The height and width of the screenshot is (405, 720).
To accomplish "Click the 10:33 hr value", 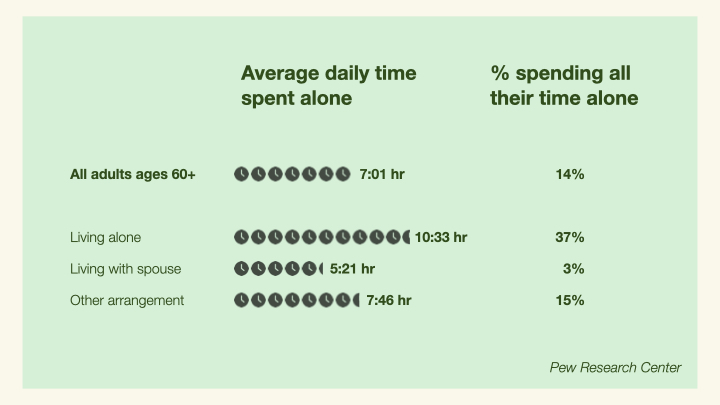I will coord(441,237).
